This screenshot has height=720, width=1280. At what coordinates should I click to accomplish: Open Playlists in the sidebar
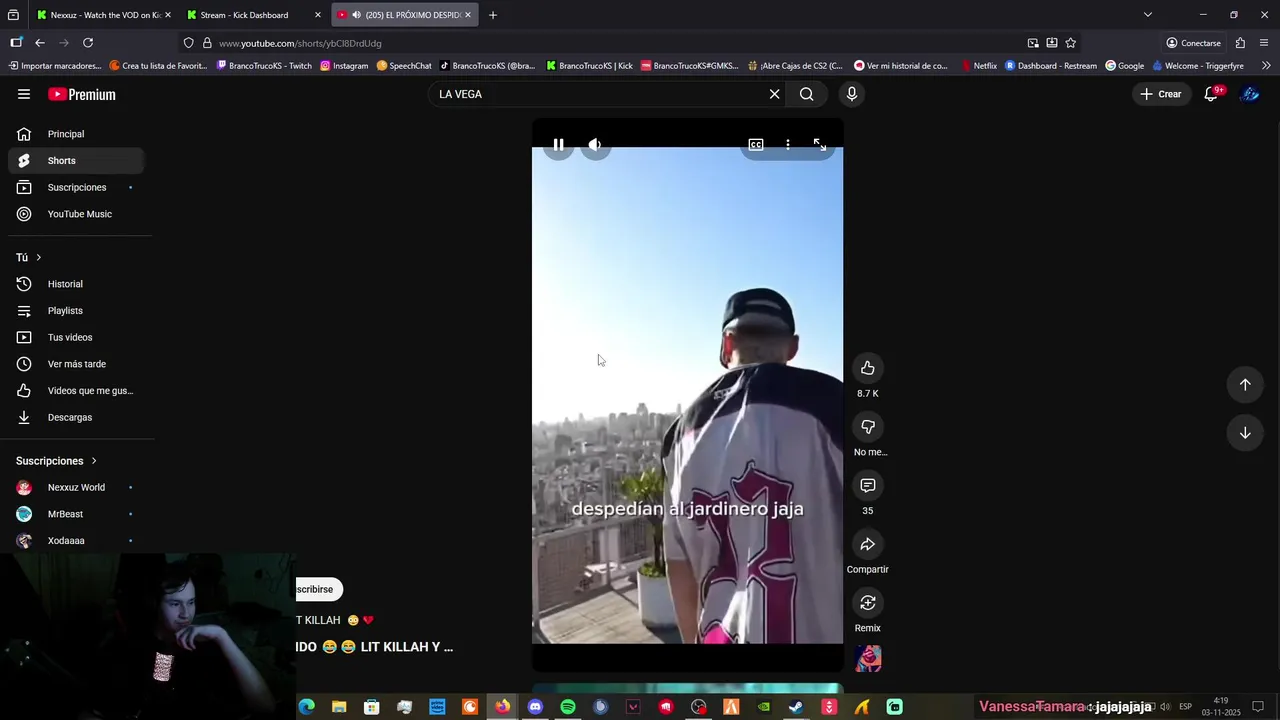pos(76,311)
